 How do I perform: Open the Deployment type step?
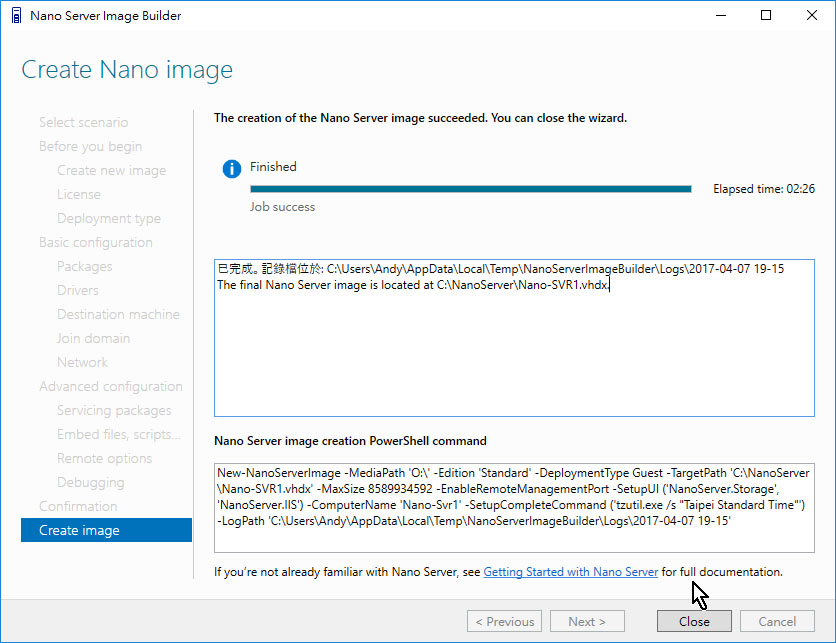(109, 218)
